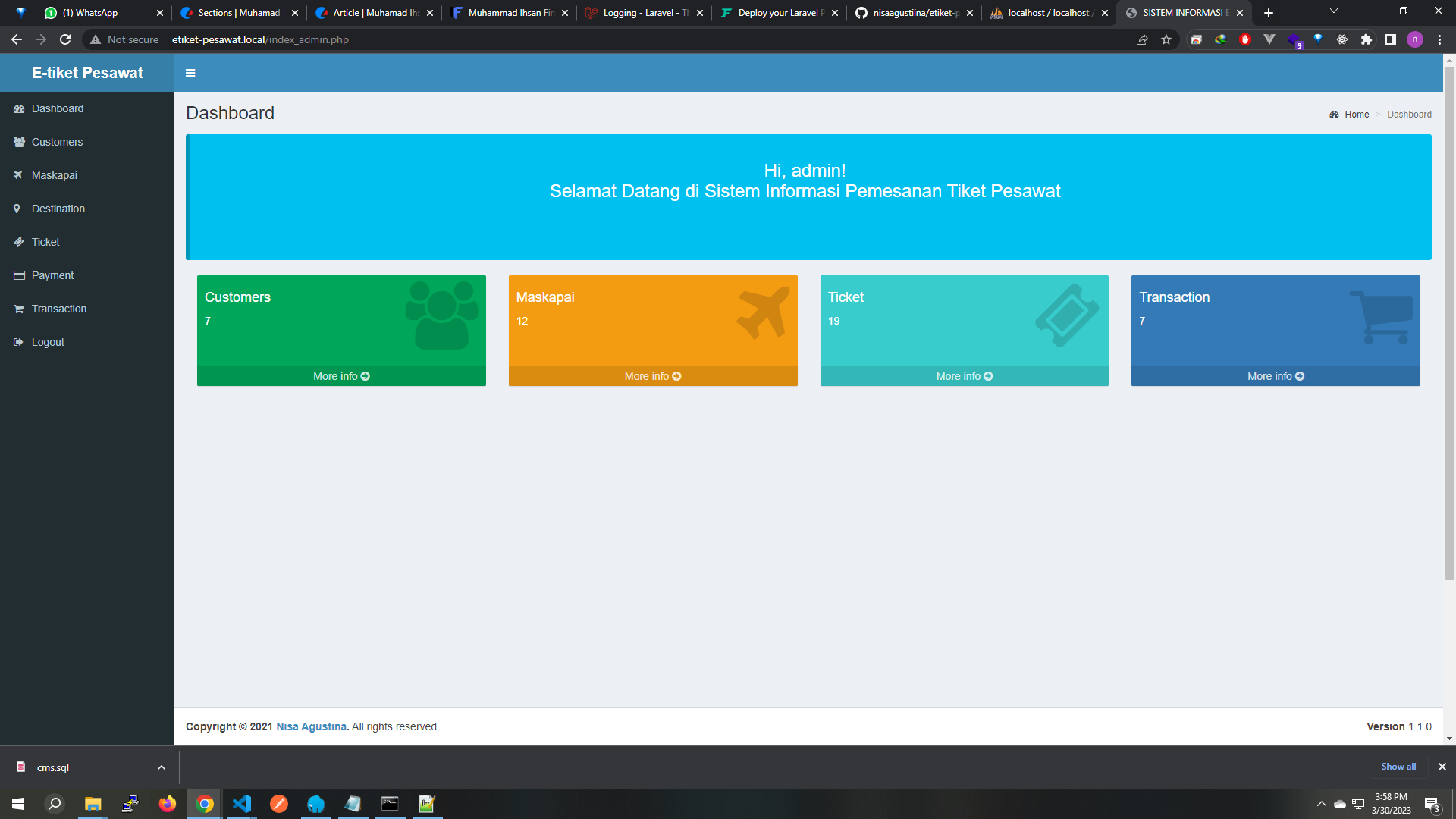
Task: Switch to the WhatsApp tab
Action: tap(102, 13)
